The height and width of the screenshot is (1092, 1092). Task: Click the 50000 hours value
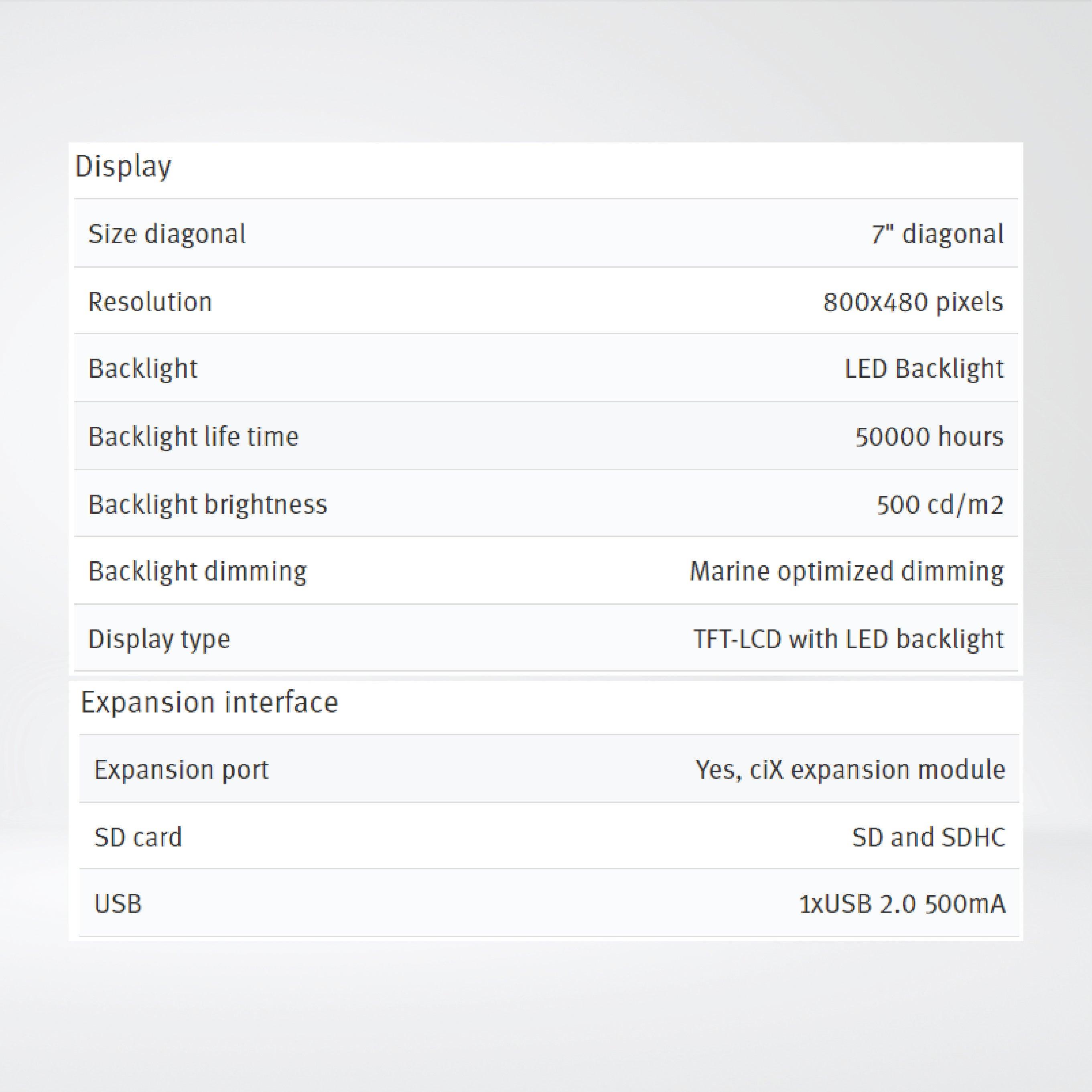click(x=929, y=436)
